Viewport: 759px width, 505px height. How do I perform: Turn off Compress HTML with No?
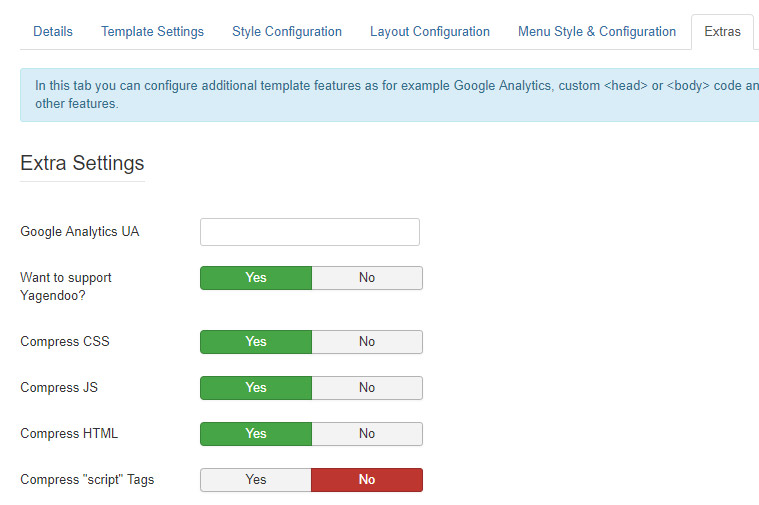coord(367,434)
